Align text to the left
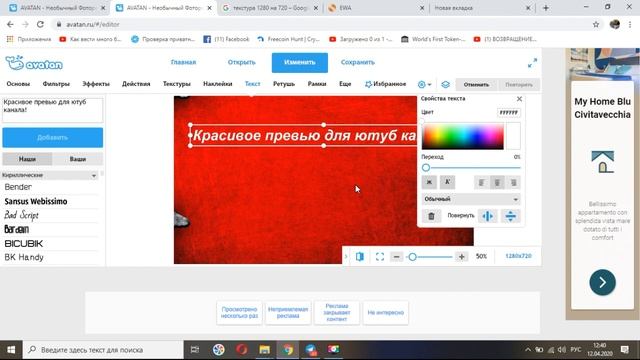This screenshot has width=640, height=360. 481,183
